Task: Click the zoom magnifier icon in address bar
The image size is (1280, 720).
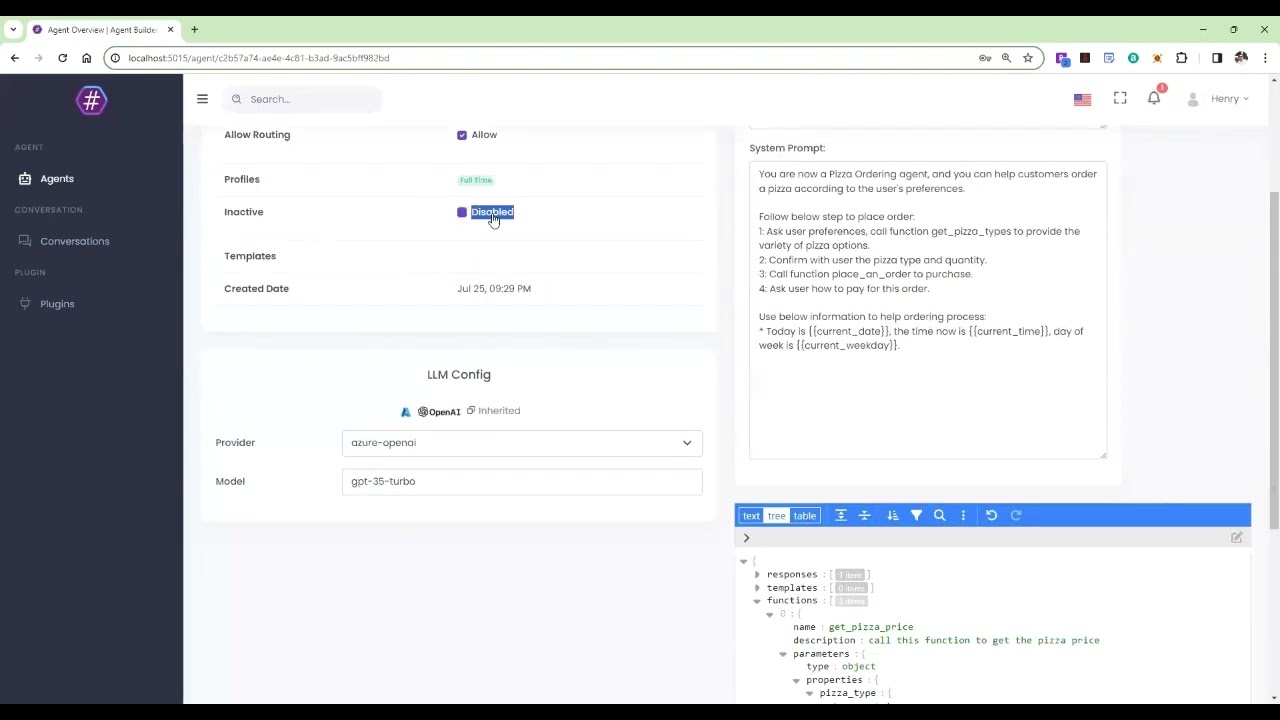Action: click(1006, 58)
